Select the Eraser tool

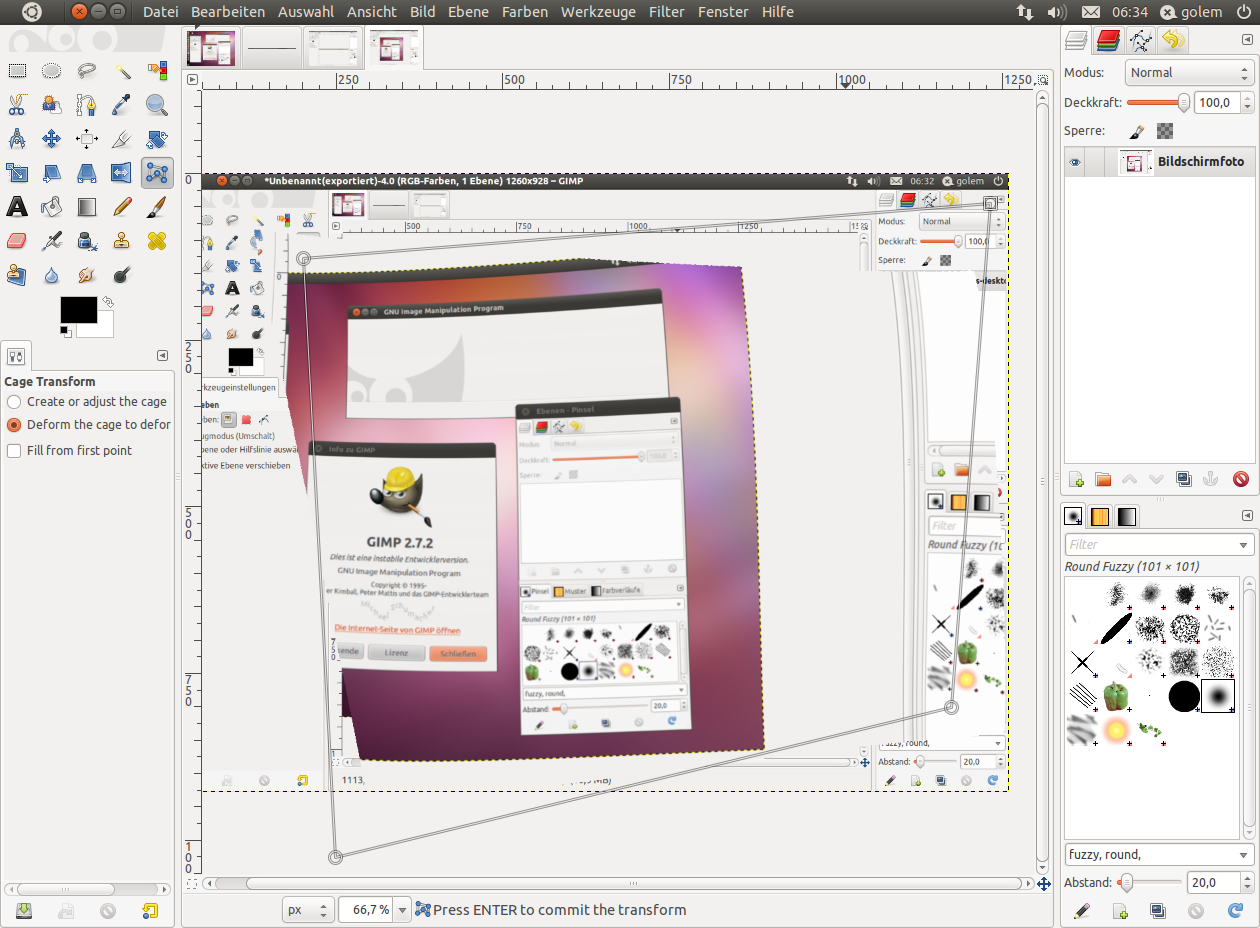(x=16, y=240)
